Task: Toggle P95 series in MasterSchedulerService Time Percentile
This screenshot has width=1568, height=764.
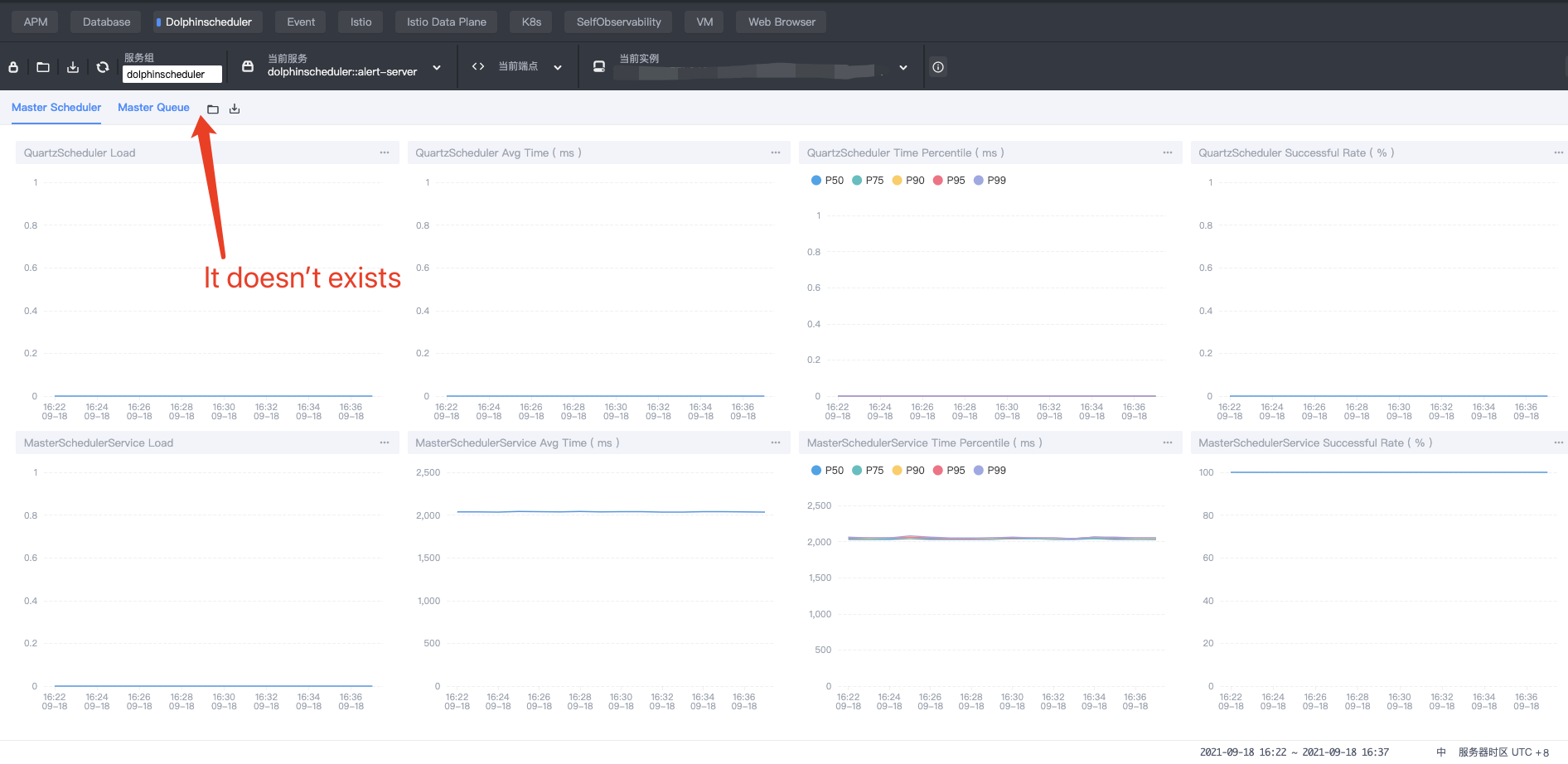Action: pyautogui.click(x=949, y=470)
